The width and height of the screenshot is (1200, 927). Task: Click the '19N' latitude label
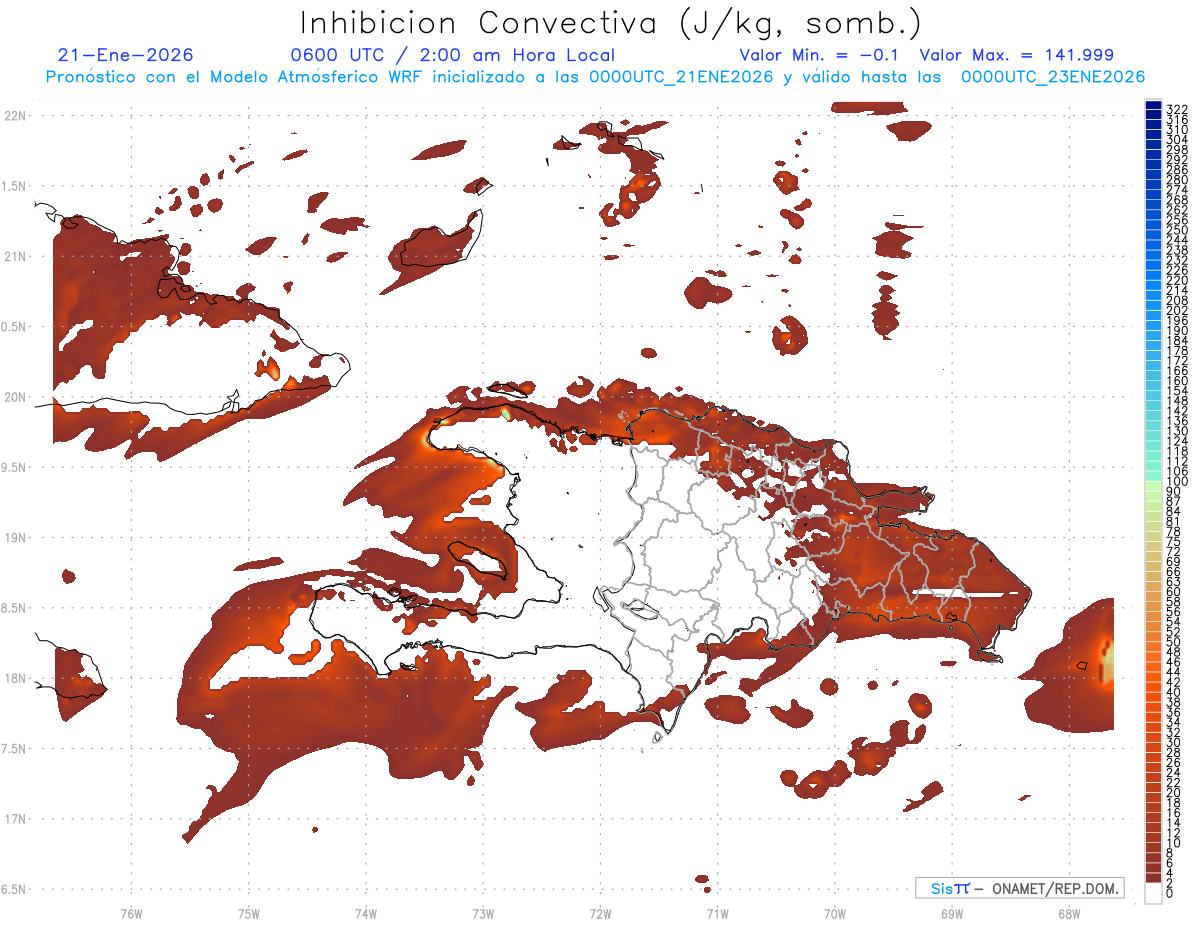[15, 537]
